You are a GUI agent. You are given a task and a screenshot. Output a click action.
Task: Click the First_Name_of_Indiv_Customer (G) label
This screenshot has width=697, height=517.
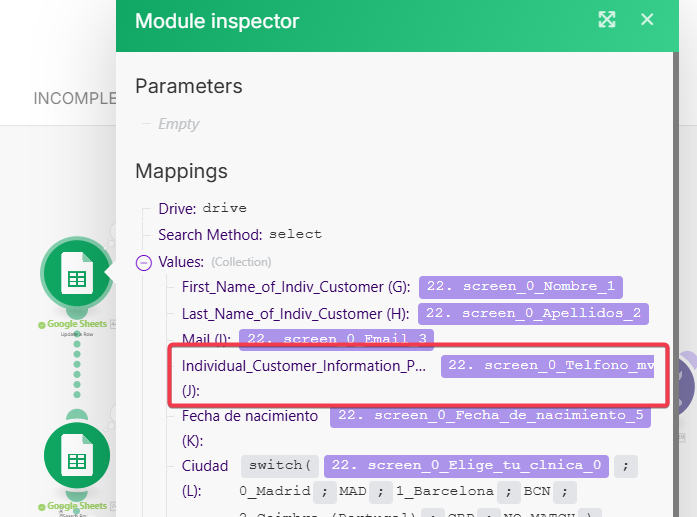point(296,287)
